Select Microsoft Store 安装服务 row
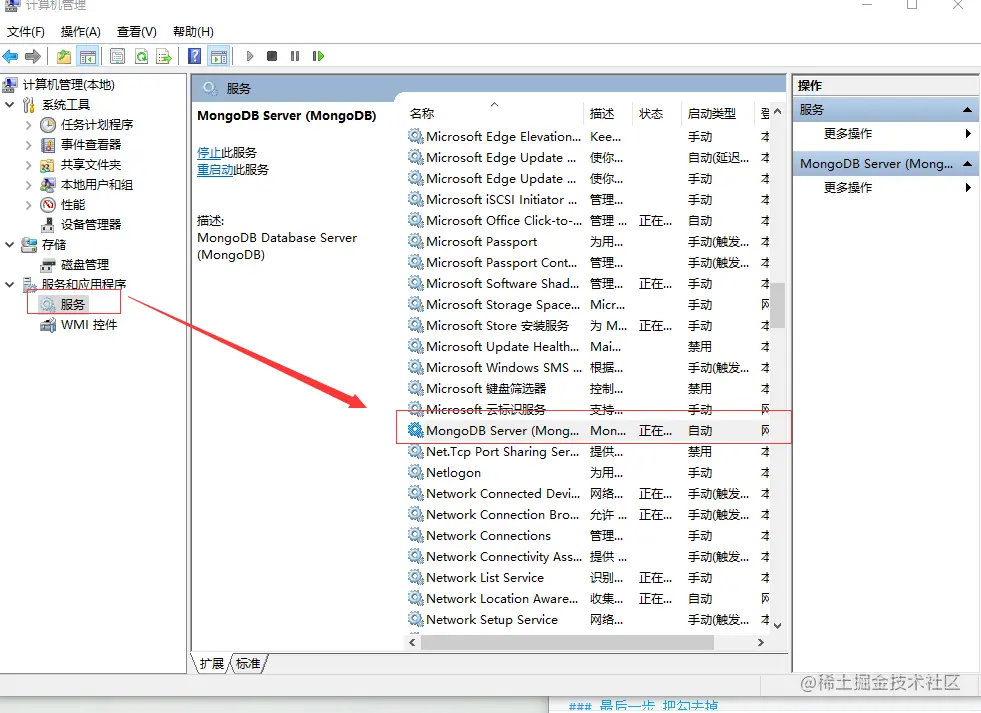 click(x=588, y=325)
